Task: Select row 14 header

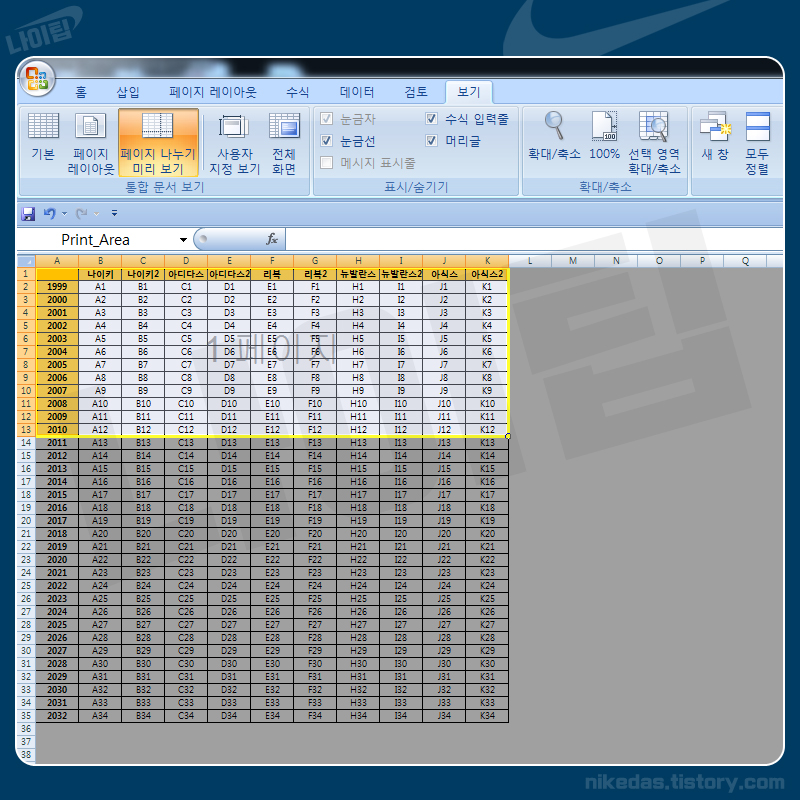Action: point(26,443)
